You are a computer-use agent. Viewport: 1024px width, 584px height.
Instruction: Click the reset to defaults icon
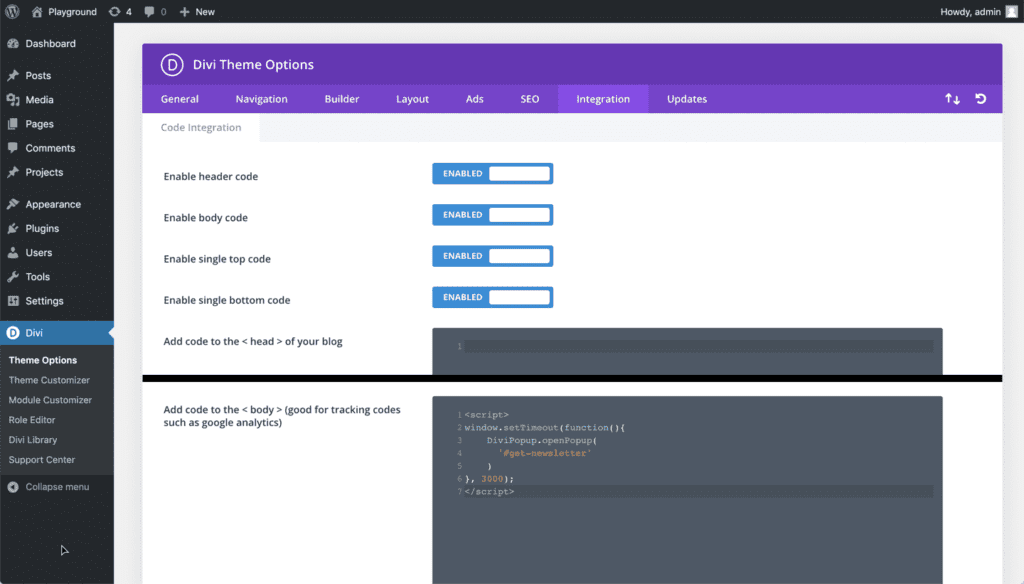click(981, 99)
